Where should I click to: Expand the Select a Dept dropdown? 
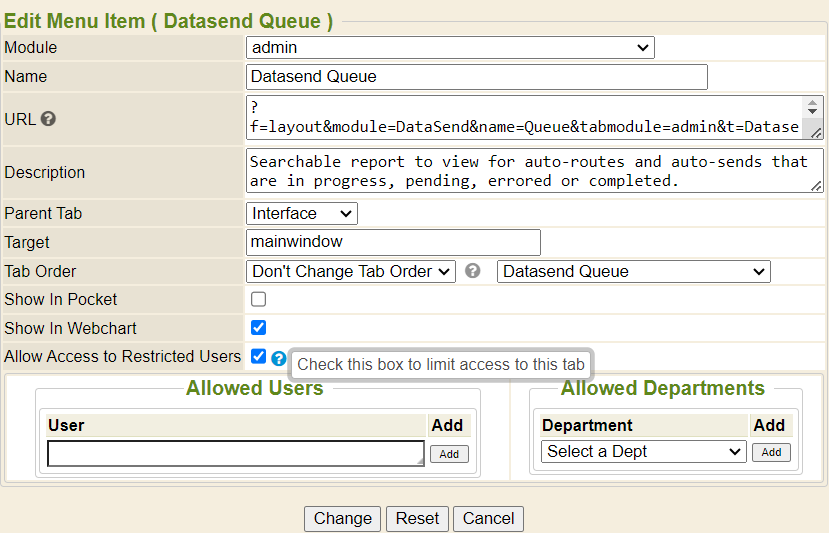click(644, 452)
